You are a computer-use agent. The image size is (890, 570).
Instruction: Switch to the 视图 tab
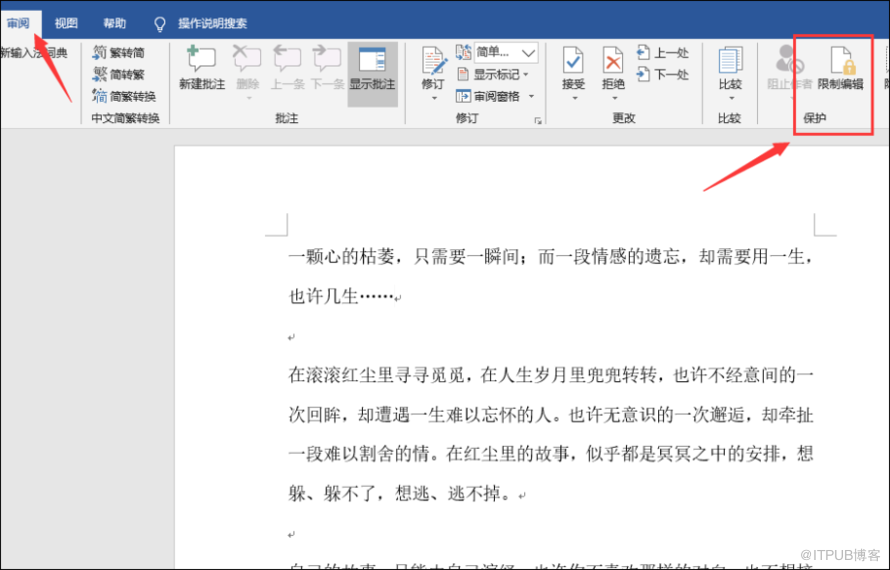pyautogui.click(x=66, y=23)
